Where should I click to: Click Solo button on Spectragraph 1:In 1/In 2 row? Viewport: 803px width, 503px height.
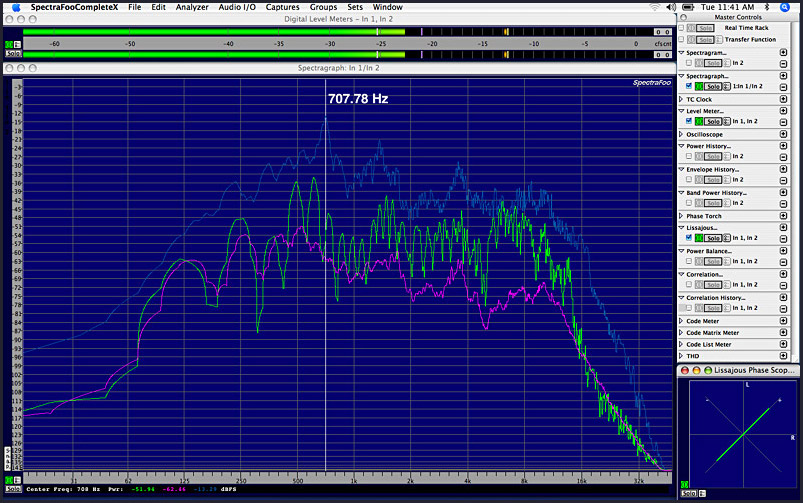click(713, 87)
